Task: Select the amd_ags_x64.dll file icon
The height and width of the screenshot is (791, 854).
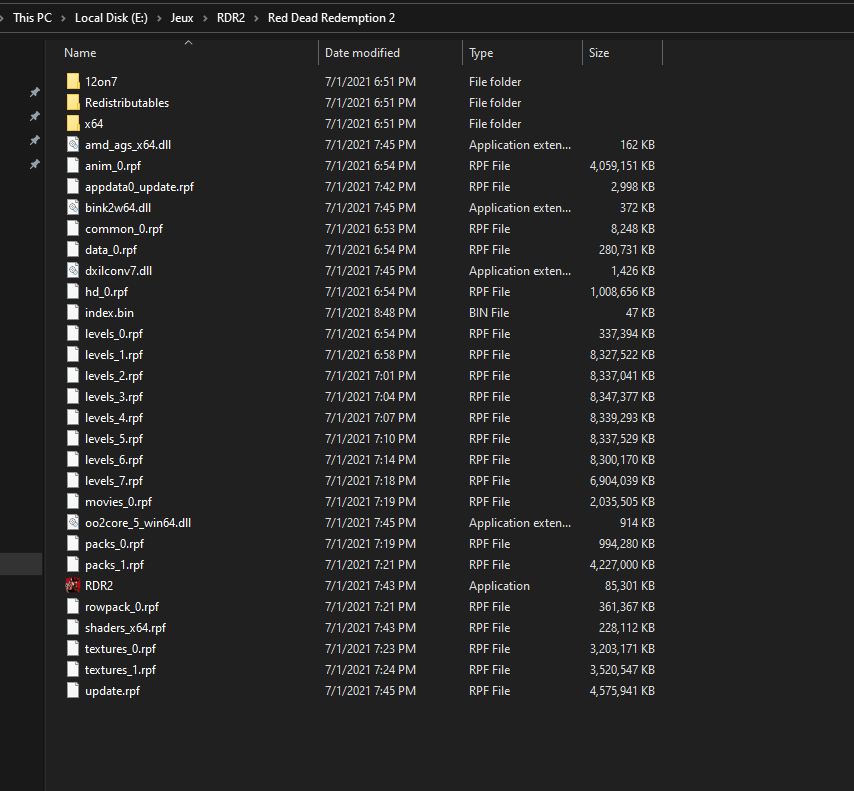Action: coord(73,144)
